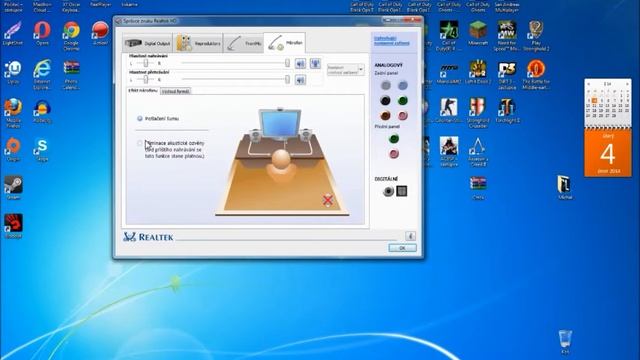Open the advanced device settings link

[391, 41]
